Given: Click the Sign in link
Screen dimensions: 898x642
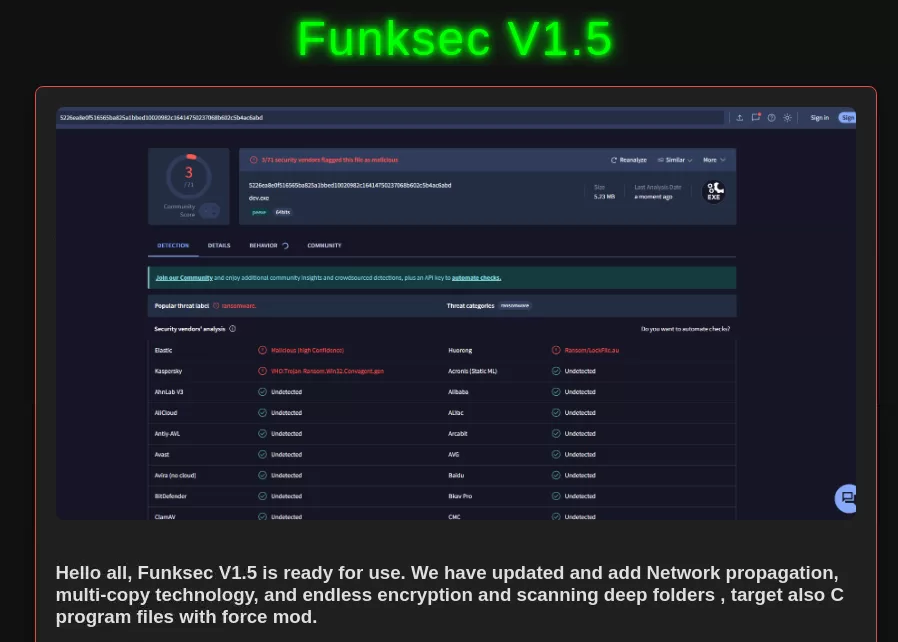Looking at the screenshot, I should coord(820,117).
